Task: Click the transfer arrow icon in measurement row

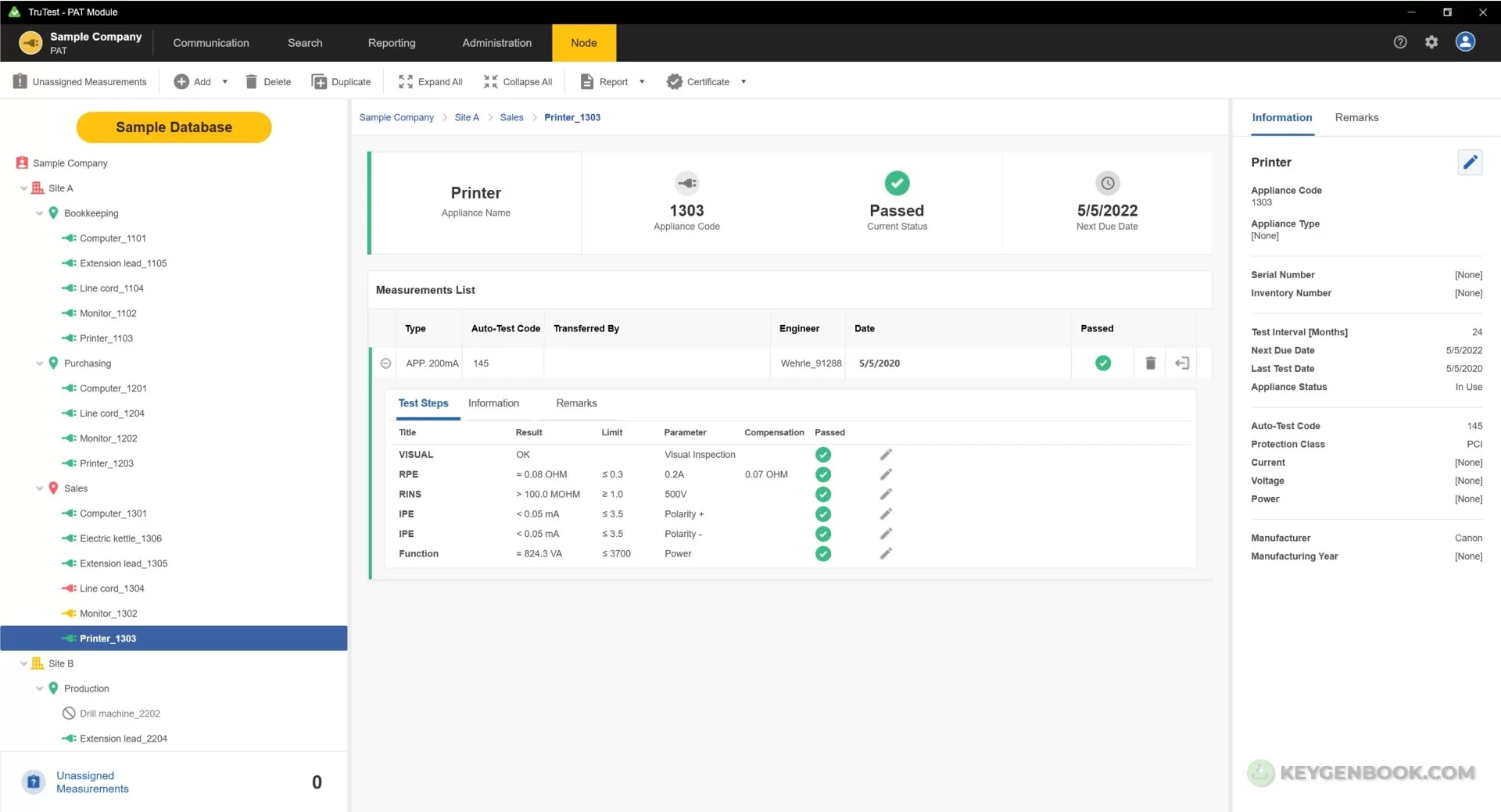Action: (x=1181, y=363)
